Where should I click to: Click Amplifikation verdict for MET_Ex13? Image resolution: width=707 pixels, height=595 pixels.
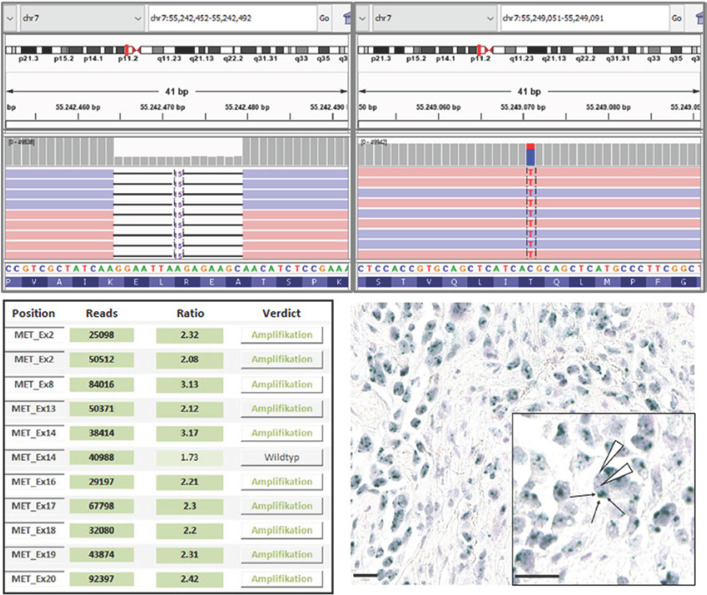point(282,409)
